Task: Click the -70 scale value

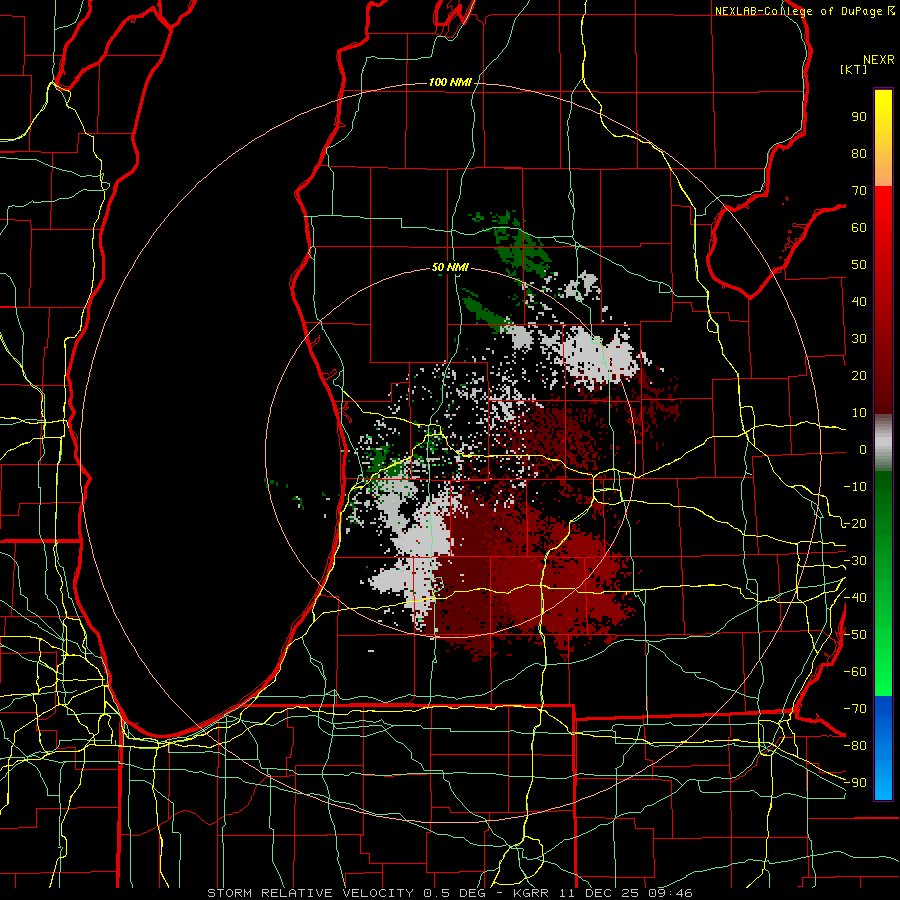Action: pyautogui.click(x=855, y=709)
